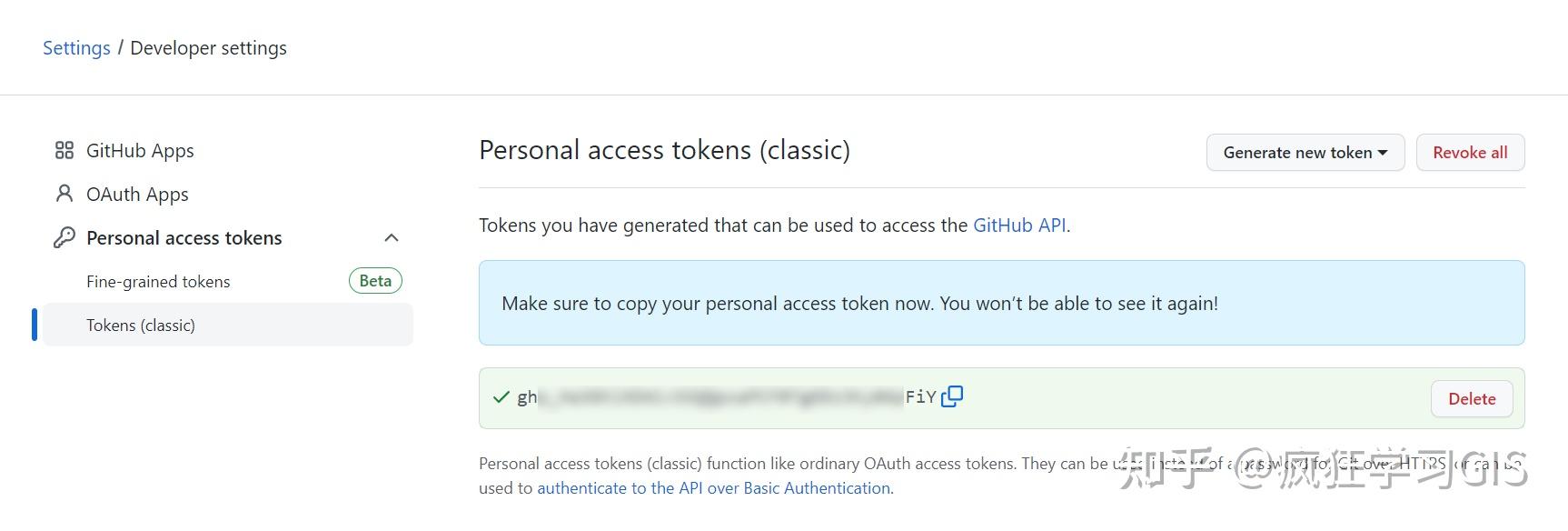This screenshot has height=531, width=1568.
Task: Follow the Basic Authentication link
Action: tap(713, 487)
